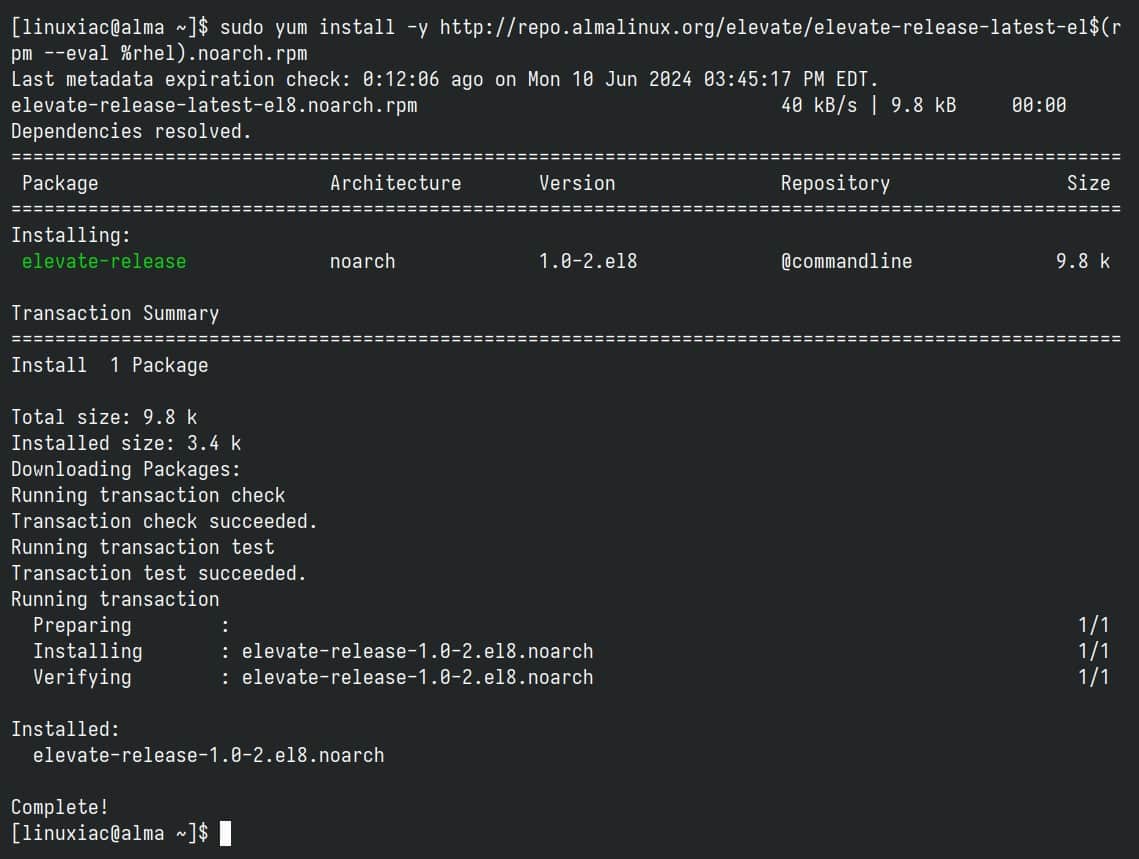Click the Repository column header
Image resolution: width=1139 pixels, height=859 pixels.
tap(835, 183)
